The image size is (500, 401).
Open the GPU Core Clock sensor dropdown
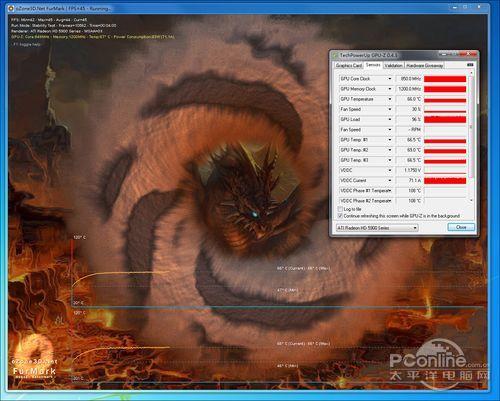tap(389, 79)
